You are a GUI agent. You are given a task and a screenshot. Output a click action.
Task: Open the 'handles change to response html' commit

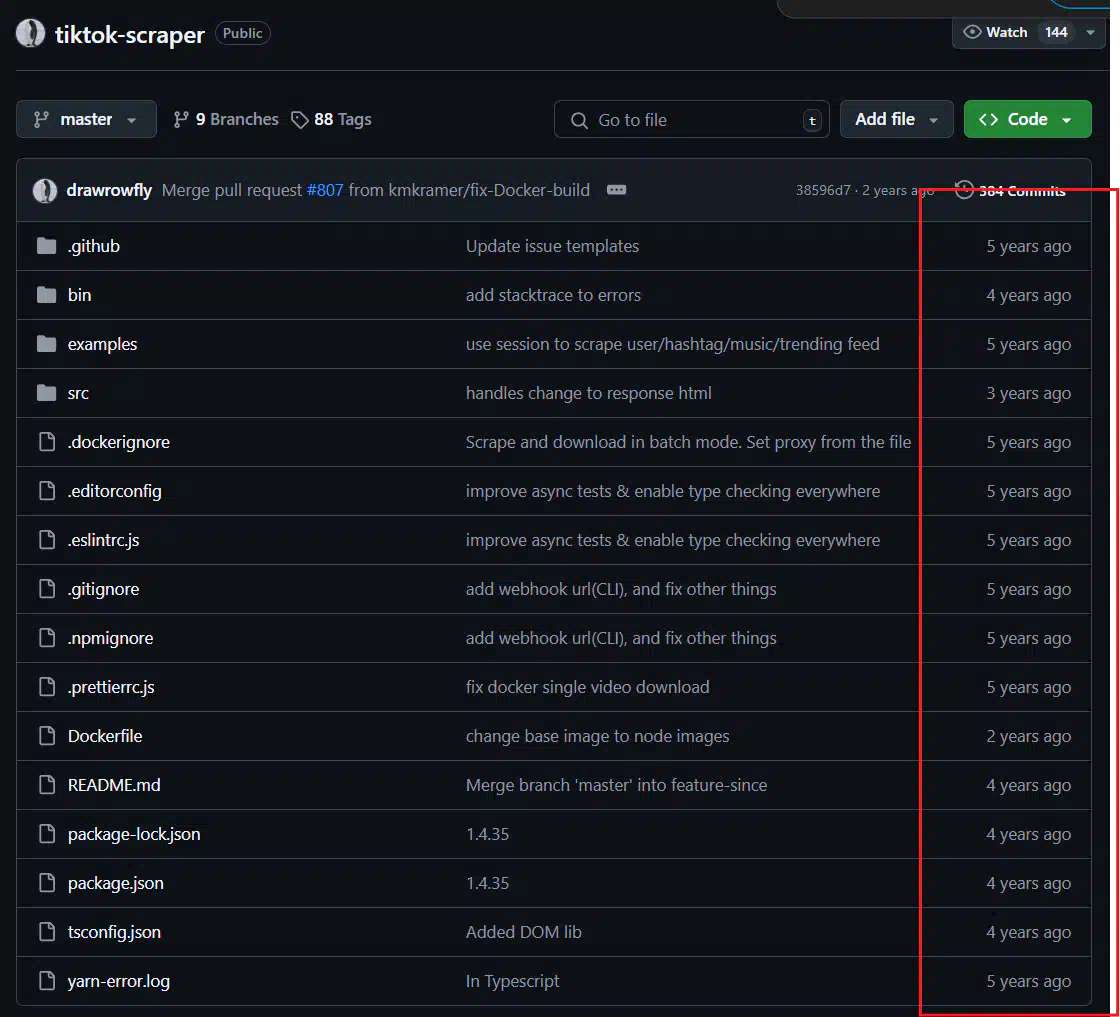(589, 394)
